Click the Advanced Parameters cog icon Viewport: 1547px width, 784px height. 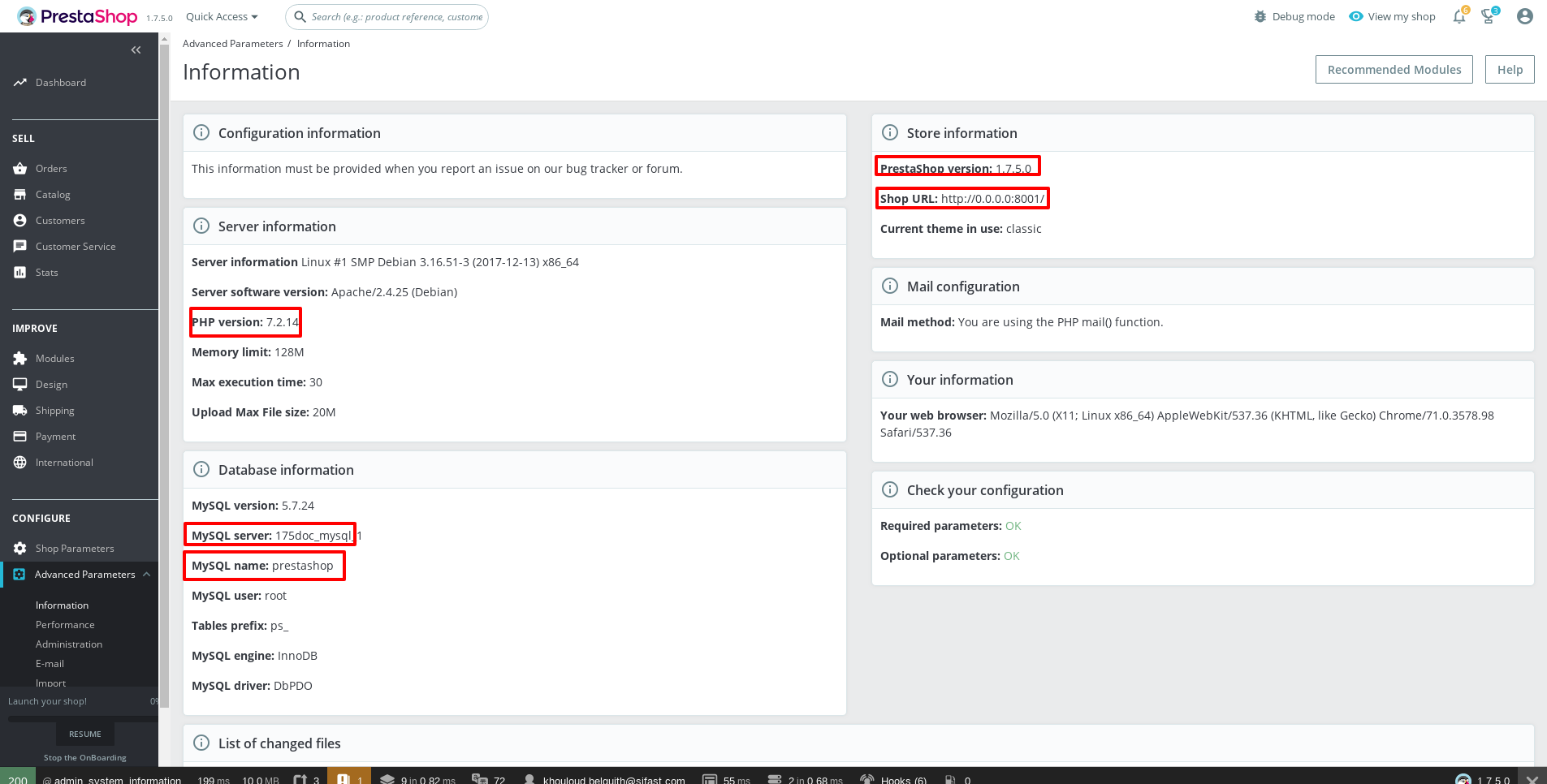point(19,575)
